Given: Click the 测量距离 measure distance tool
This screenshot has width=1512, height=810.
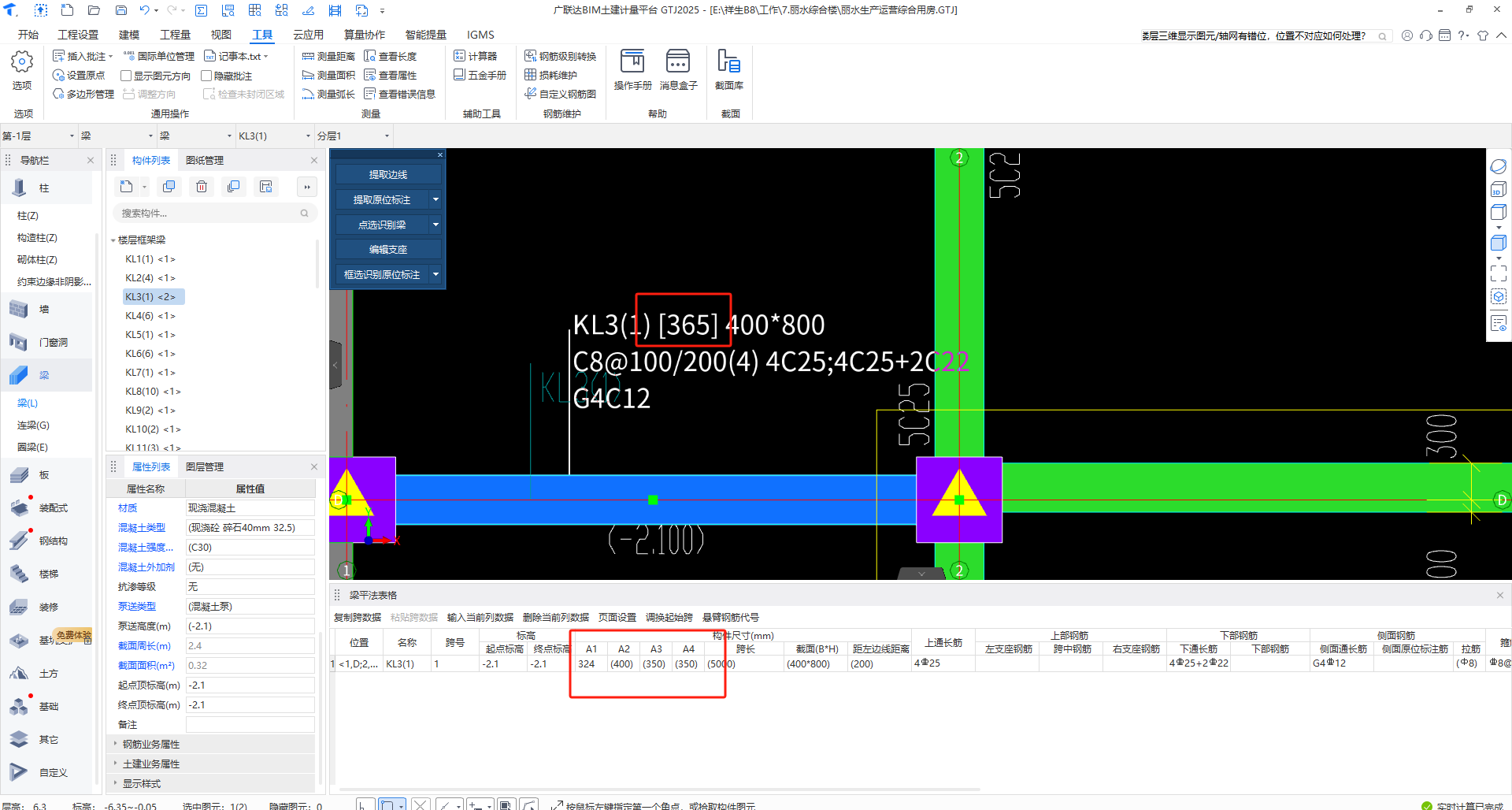Looking at the screenshot, I should pyautogui.click(x=329, y=56).
